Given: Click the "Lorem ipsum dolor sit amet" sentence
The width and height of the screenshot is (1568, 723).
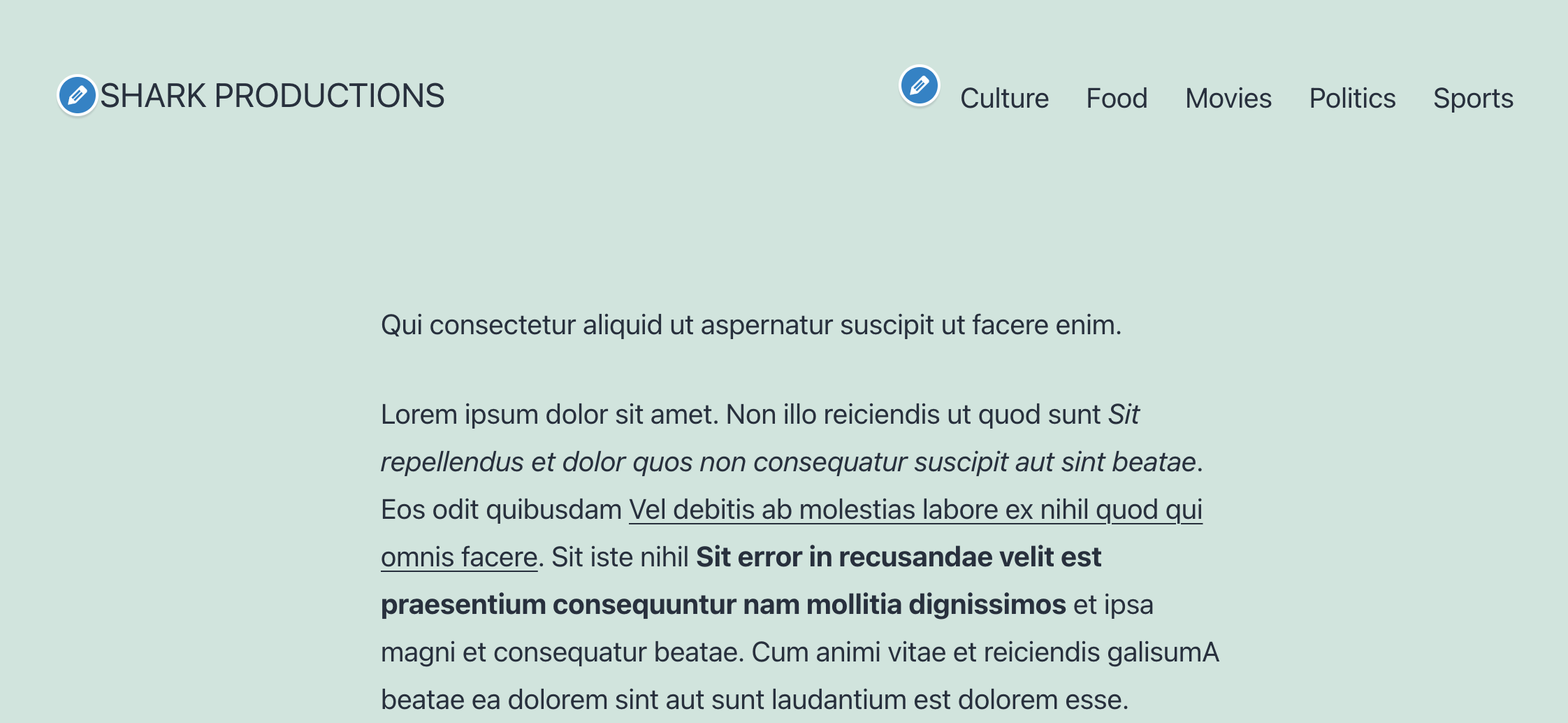Looking at the screenshot, I should pos(549,415).
